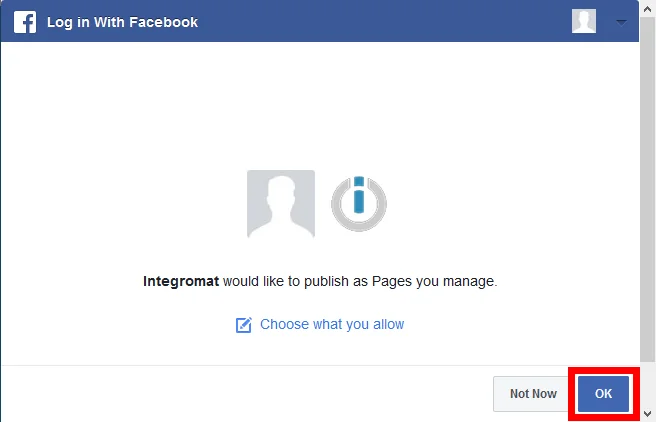Screen dimensions: 656x422
Task: Click the bold Integromat app name
Action: 181,281
